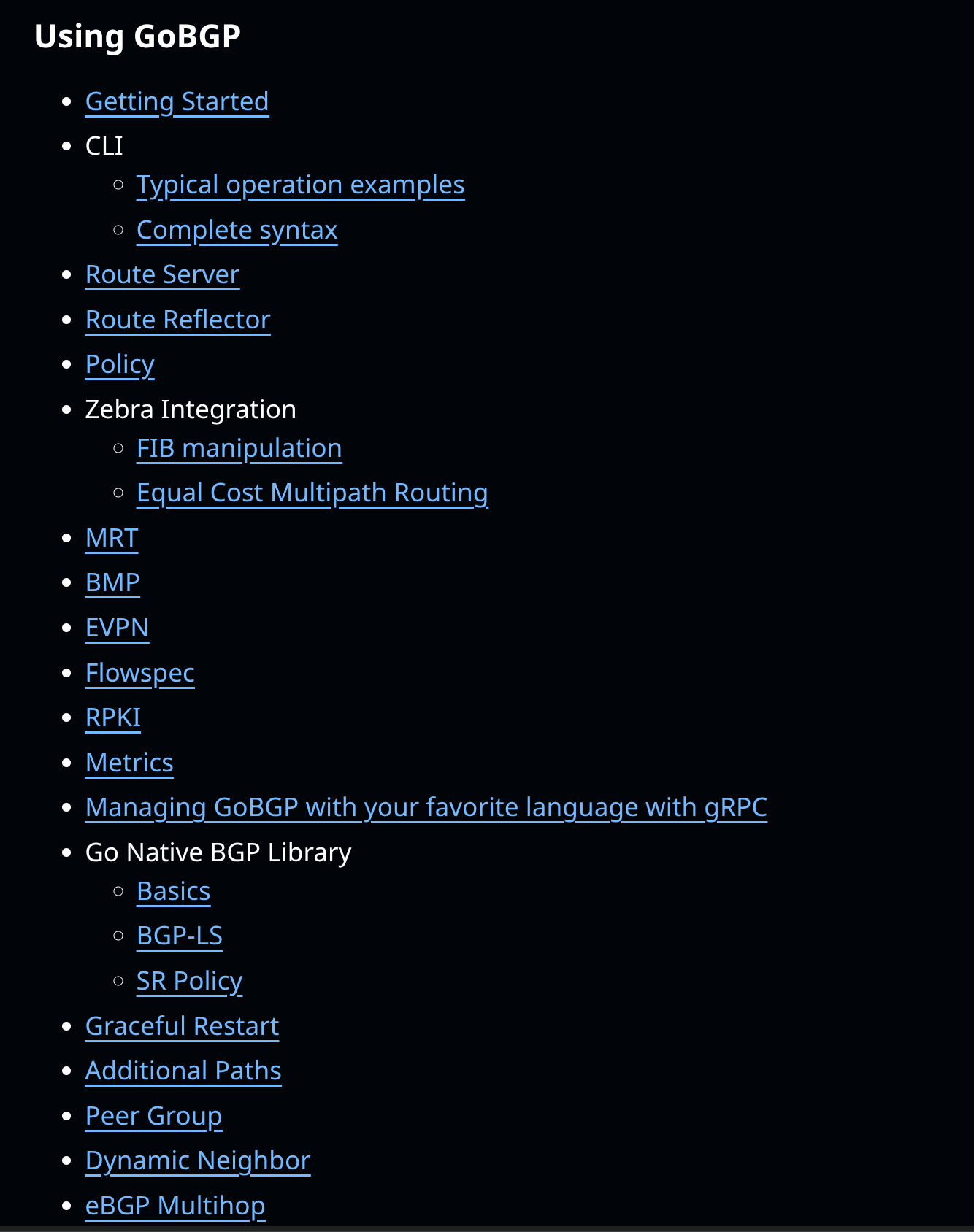Open Managing GoBGP with gRPC link
Viewport: 974px width, 1232px height.
coord(426,807)
